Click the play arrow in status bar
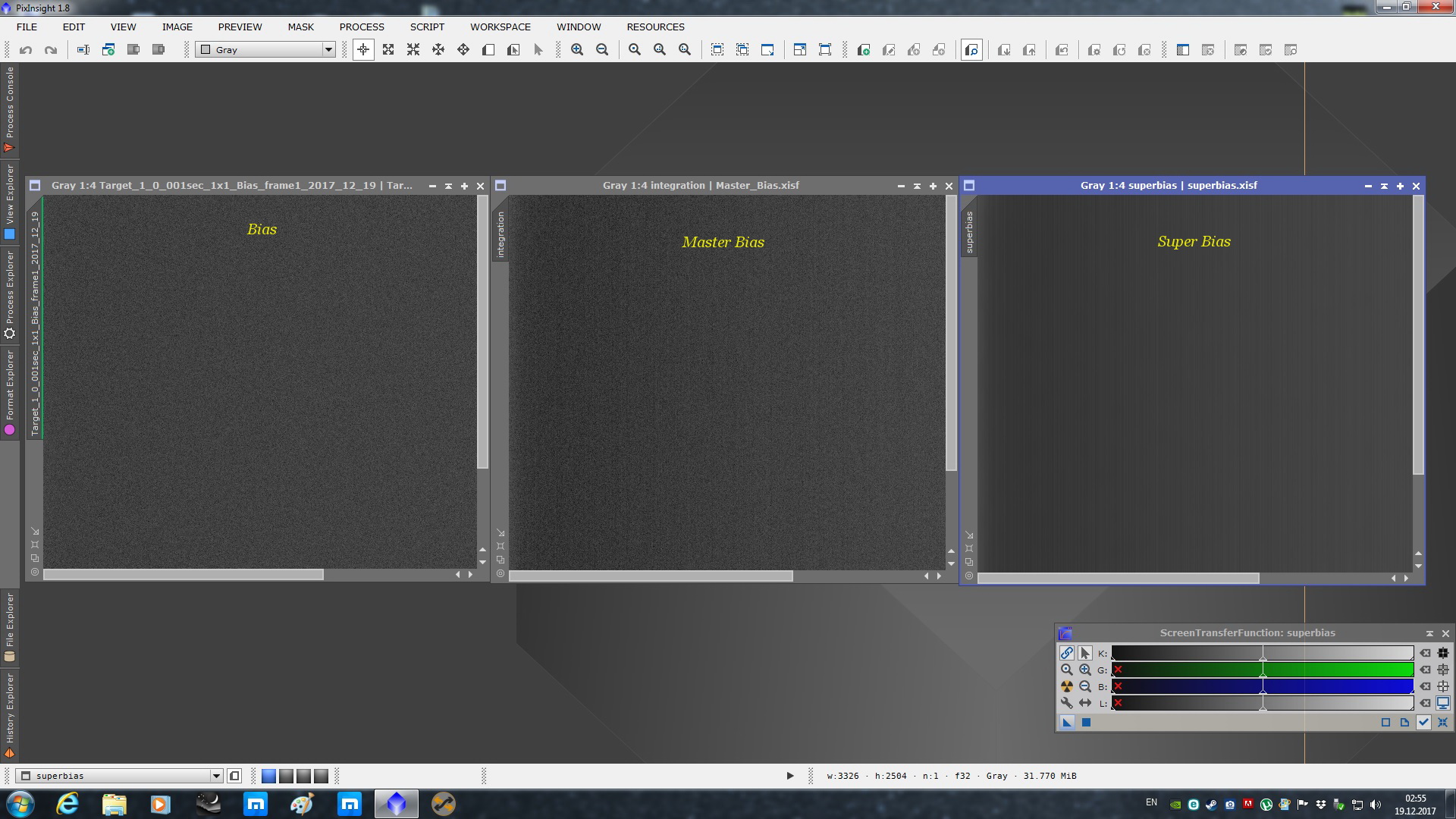 [789, 776]
